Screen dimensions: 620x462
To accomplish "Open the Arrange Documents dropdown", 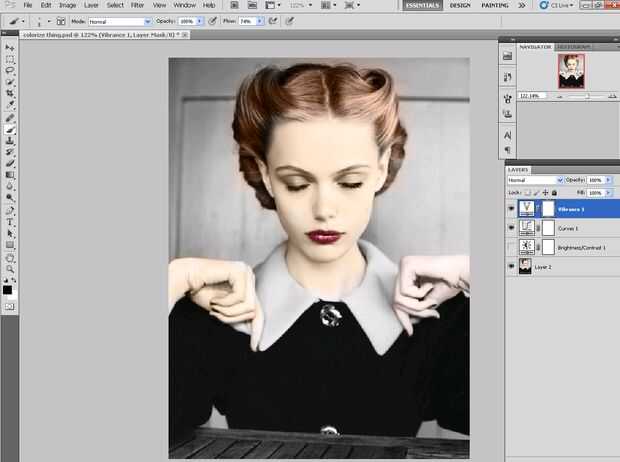I will click(329, 5).
